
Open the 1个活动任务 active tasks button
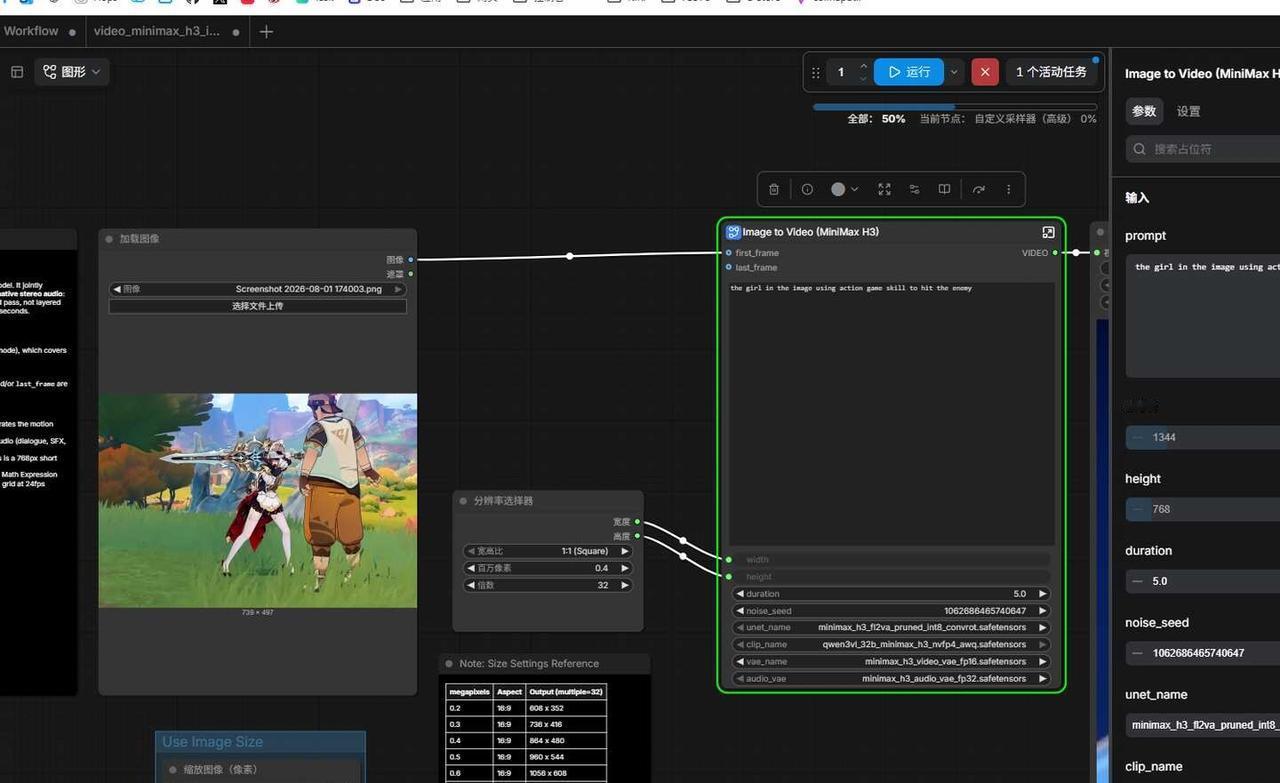(1051, 72)
